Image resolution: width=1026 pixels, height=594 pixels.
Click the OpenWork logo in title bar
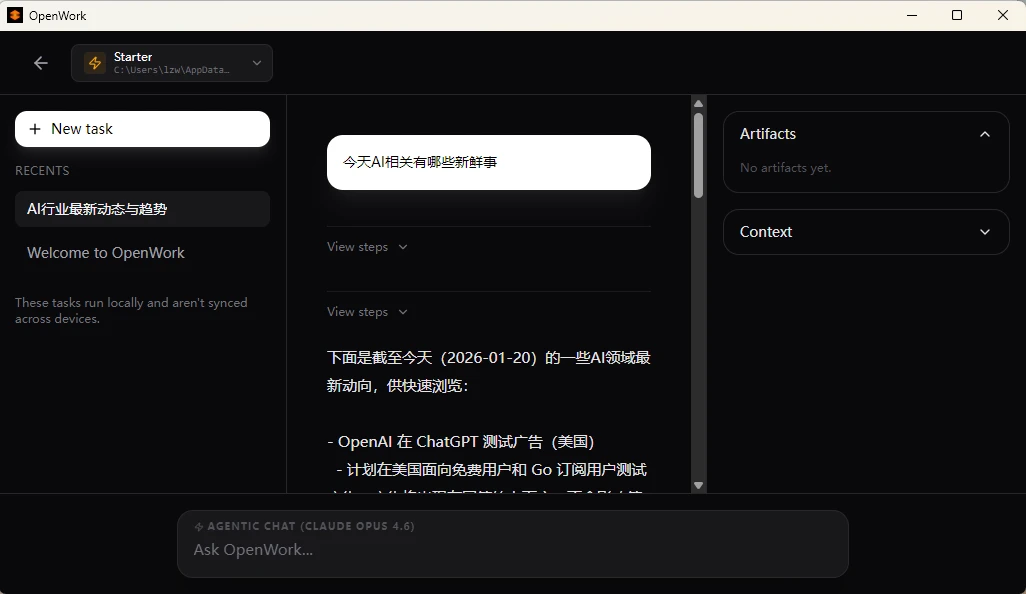pyautogui.click(x=15, y=15)
